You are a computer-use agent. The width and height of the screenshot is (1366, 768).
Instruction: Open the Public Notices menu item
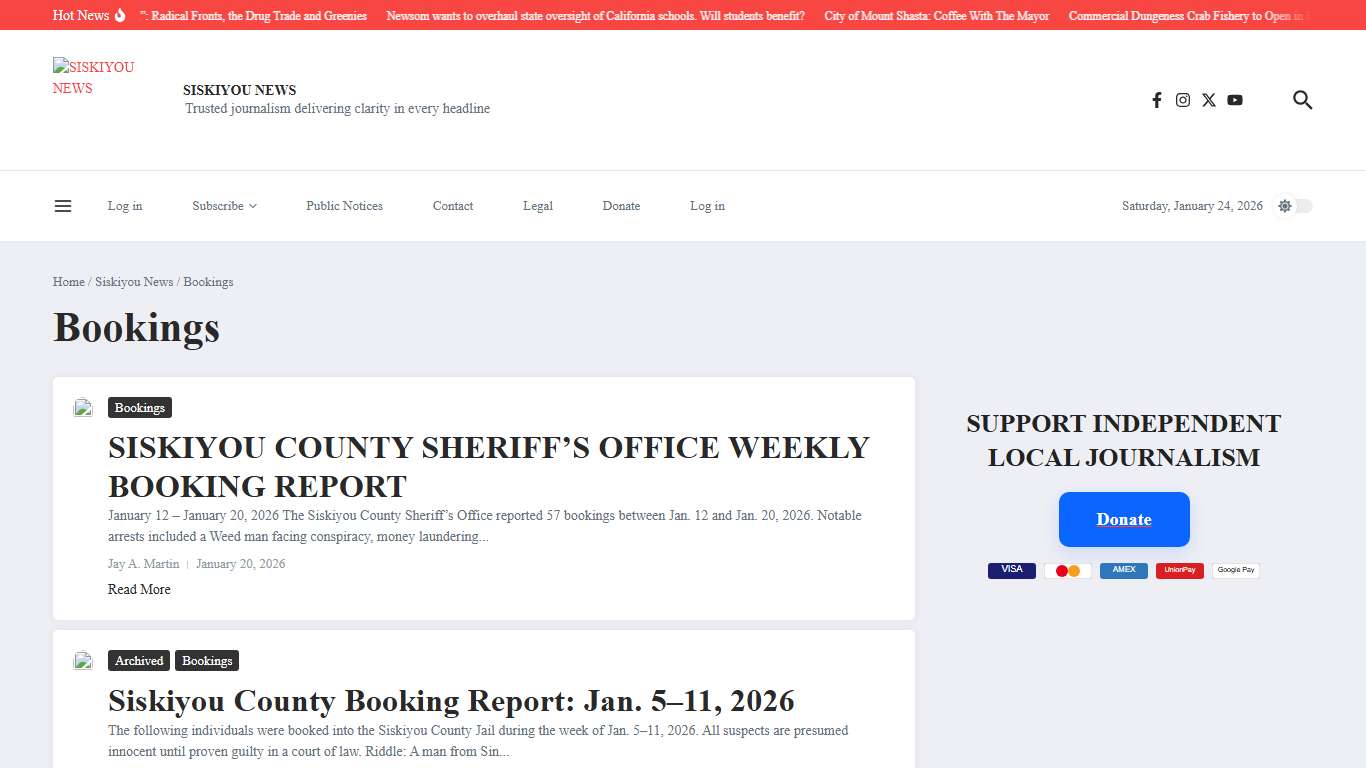coord(344,205)
